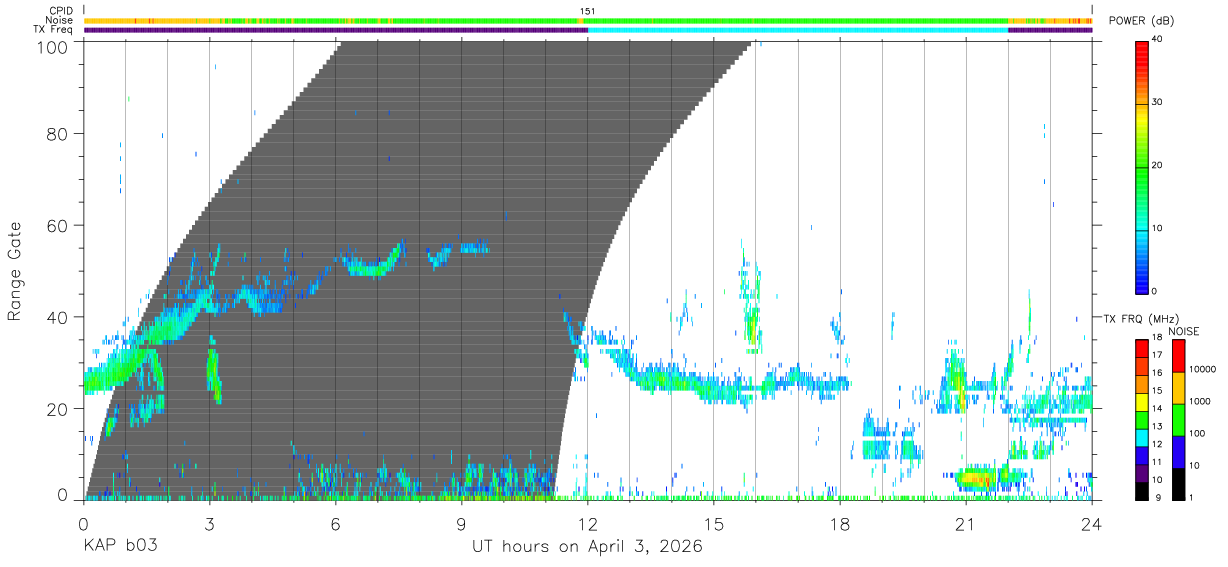Click the NOISE legend title

(x=1183, y=331)
